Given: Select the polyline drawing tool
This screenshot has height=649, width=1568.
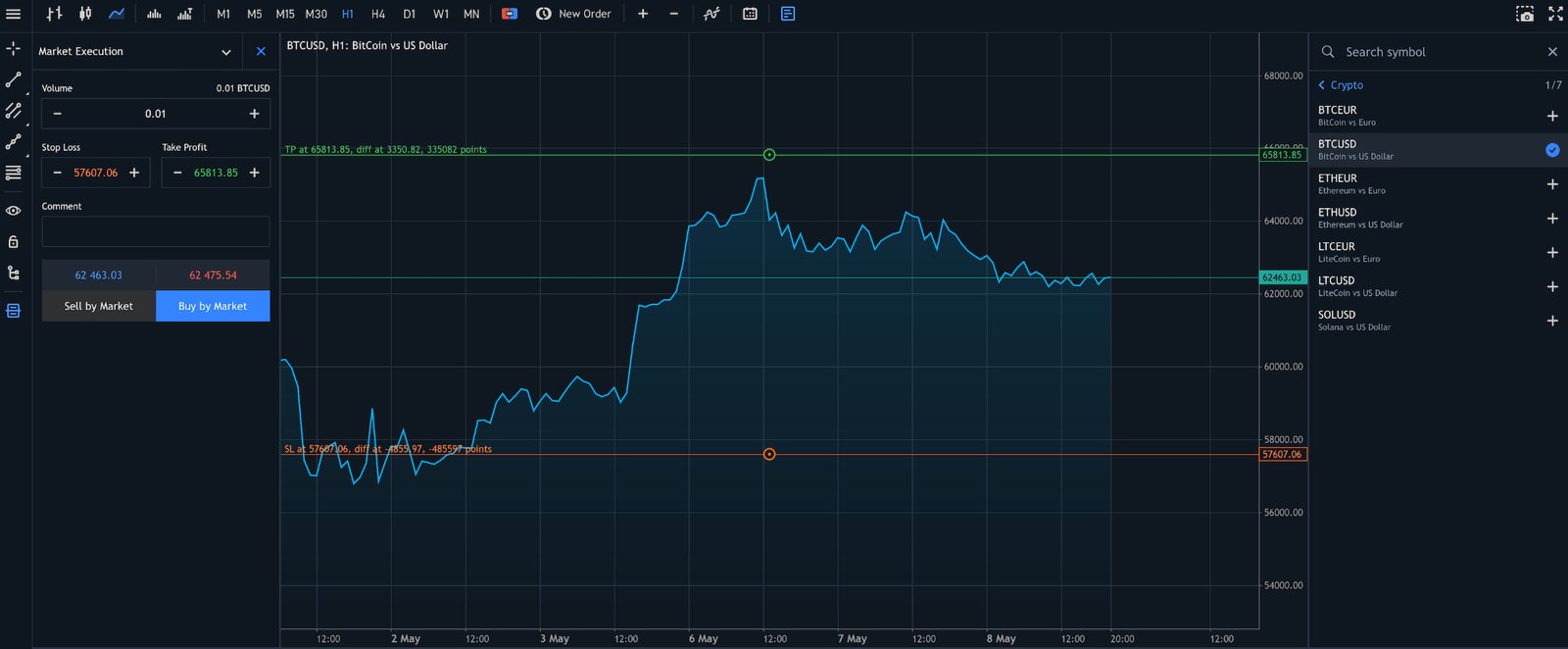Looking at the screenshot, I should (14, 142).
